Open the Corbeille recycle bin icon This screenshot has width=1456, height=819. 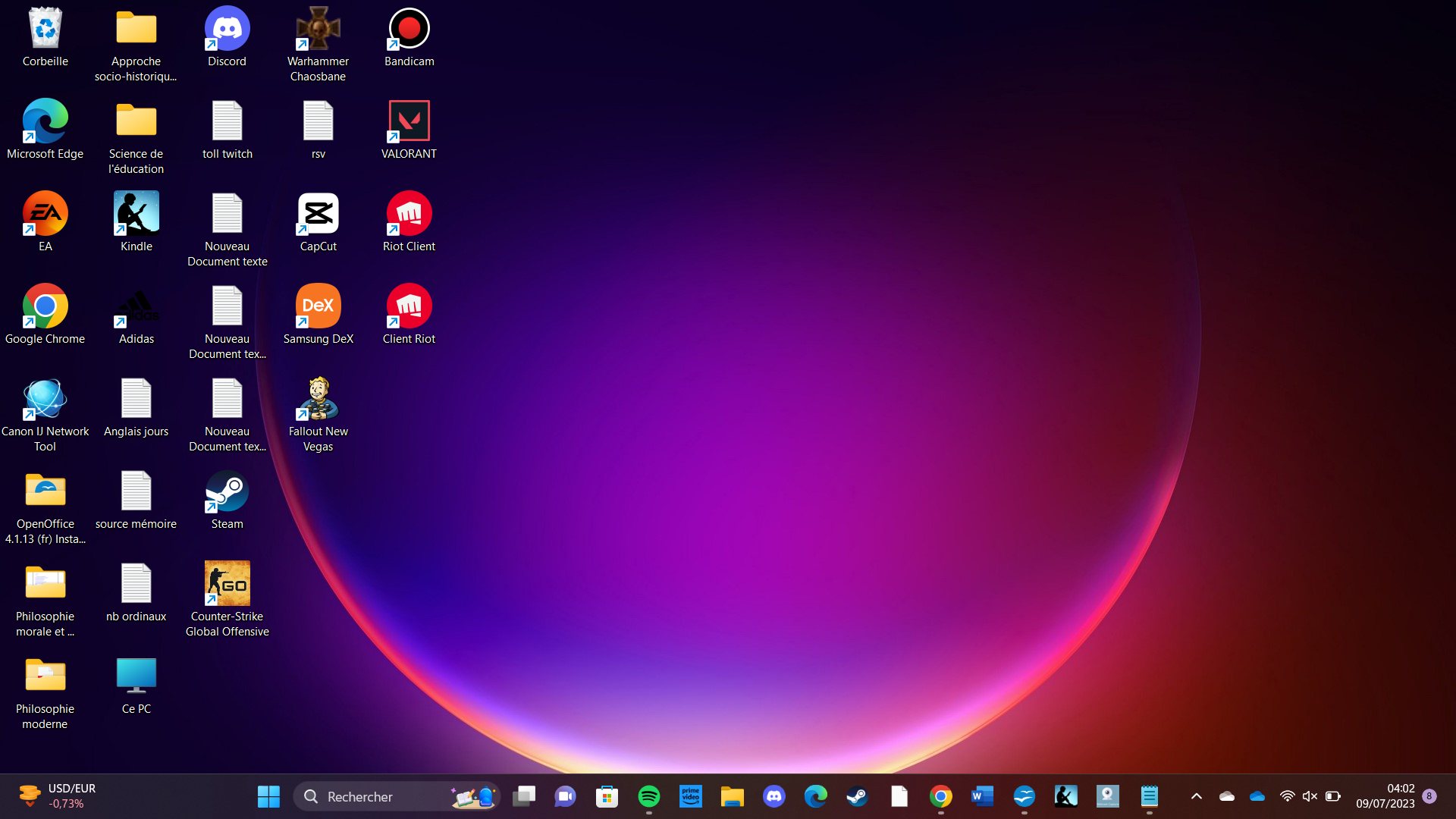(45, 37)
